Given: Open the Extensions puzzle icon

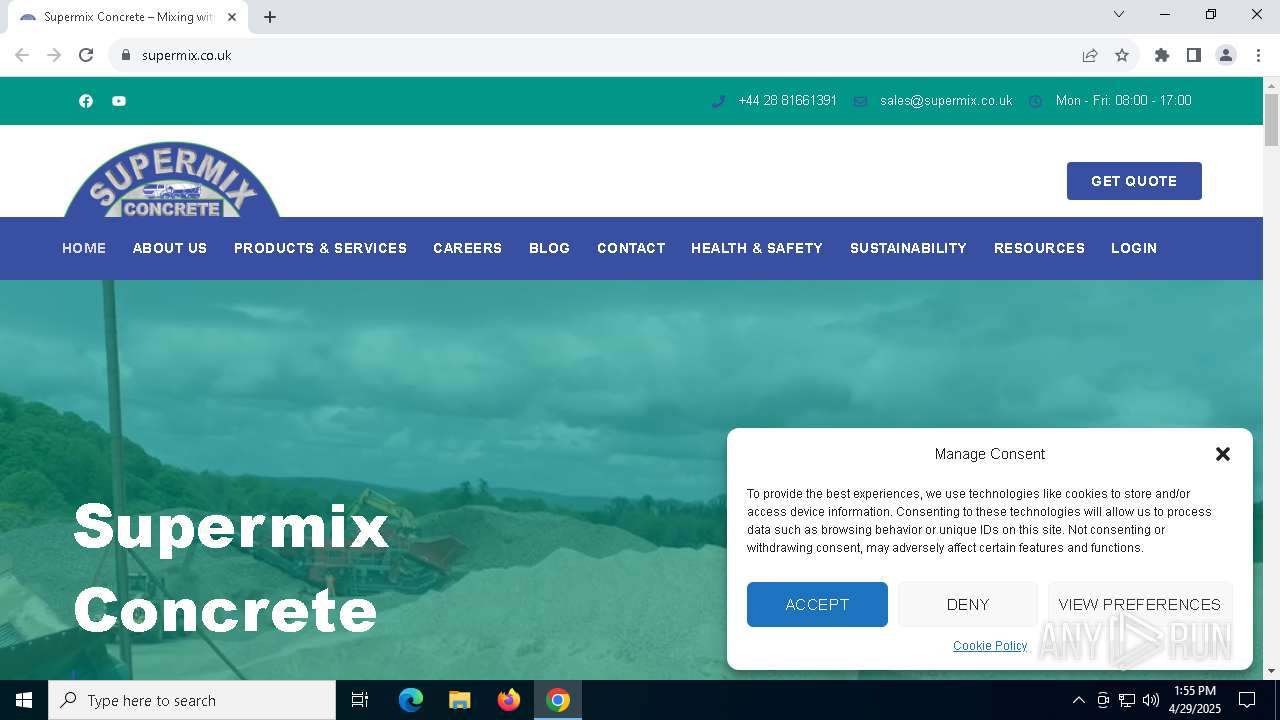Looking at the screenshot, I should click(x=1162, y=55).
